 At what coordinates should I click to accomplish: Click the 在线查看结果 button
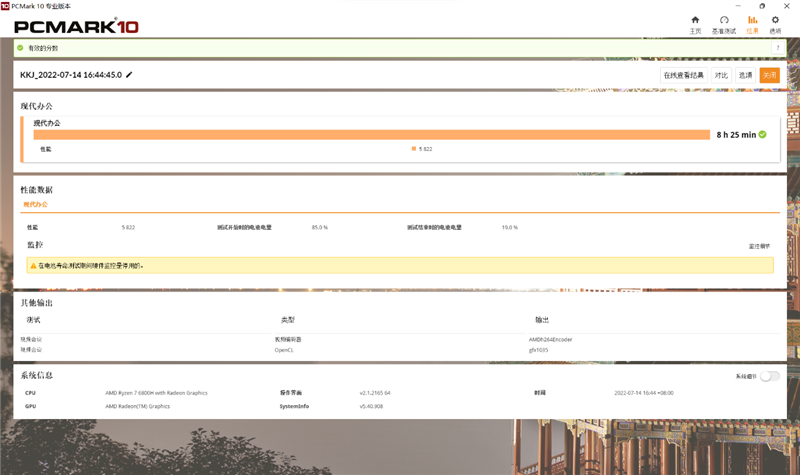pyautogui.click(x=684, y=76)
